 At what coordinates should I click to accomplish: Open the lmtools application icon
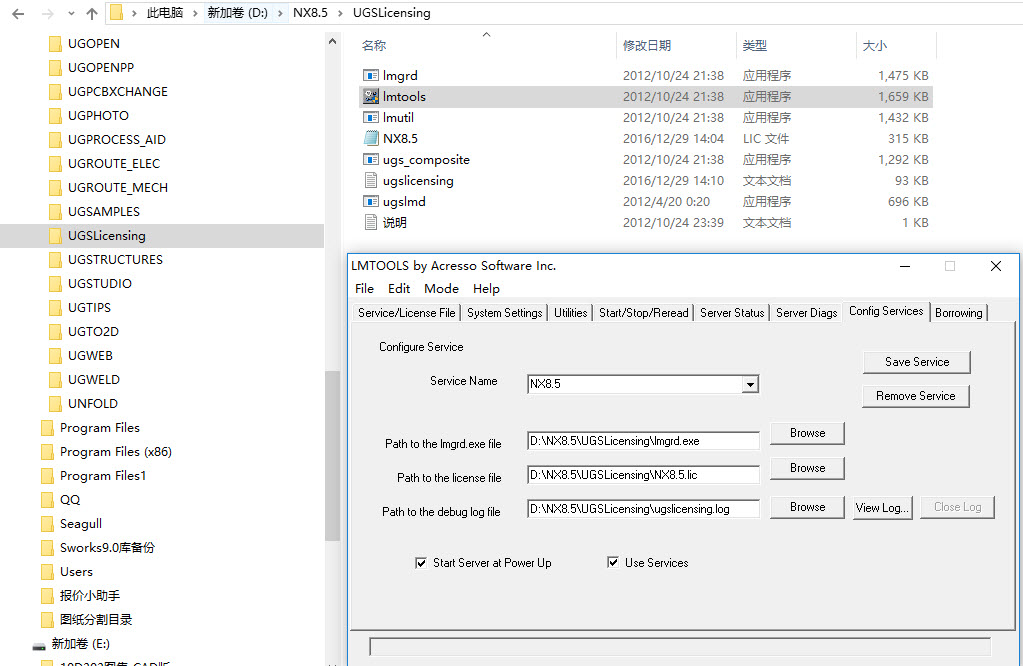[371, 97]
